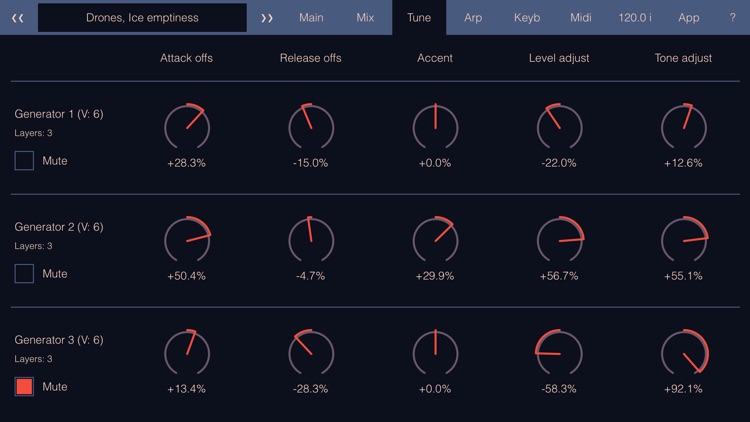Open the preset name 'Drones, Ice emptiness'
The width and height of the screenshot is (750, 422).
142,18
